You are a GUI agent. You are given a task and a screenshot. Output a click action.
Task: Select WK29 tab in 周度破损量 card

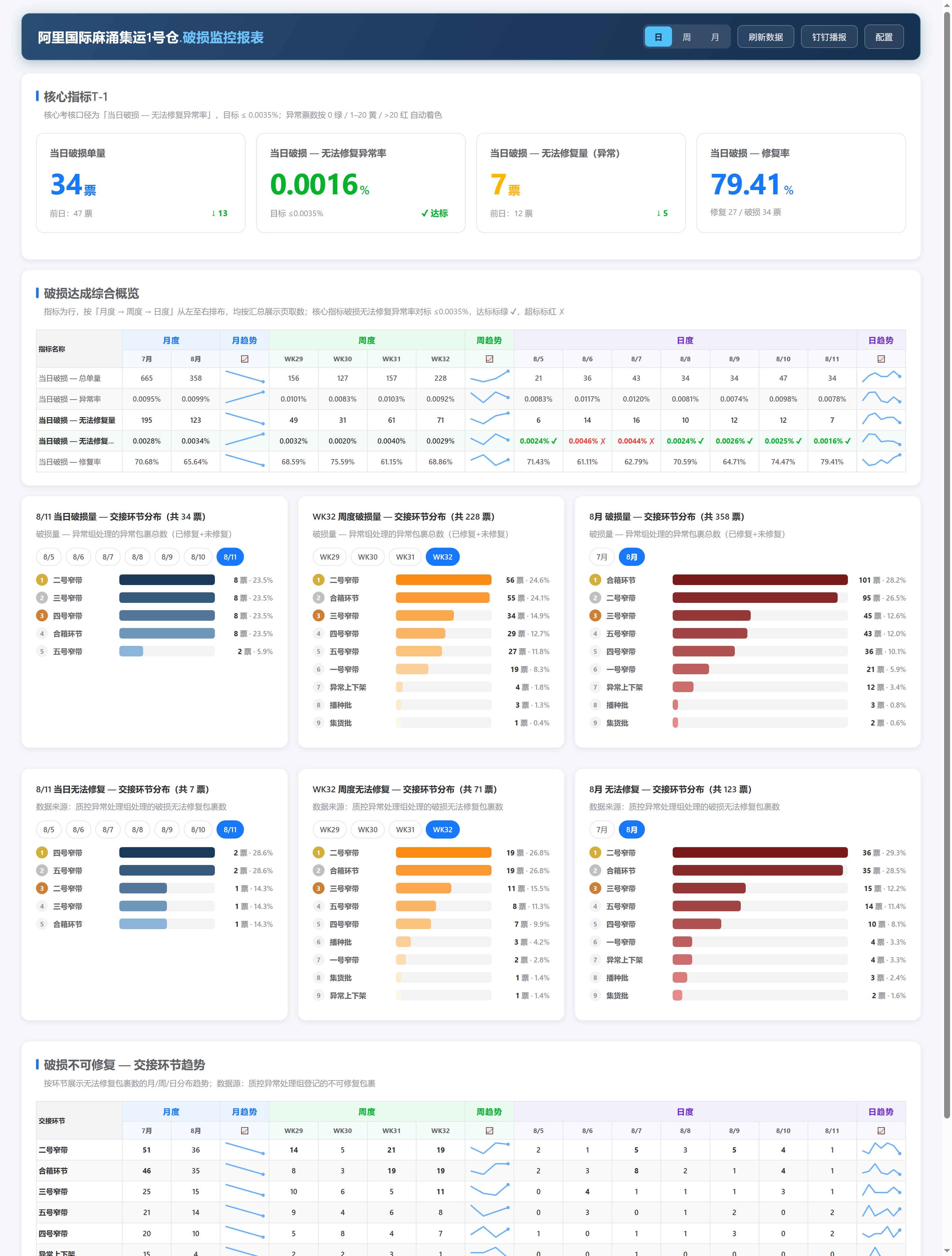pyautogui.click(x=330, y=557)
